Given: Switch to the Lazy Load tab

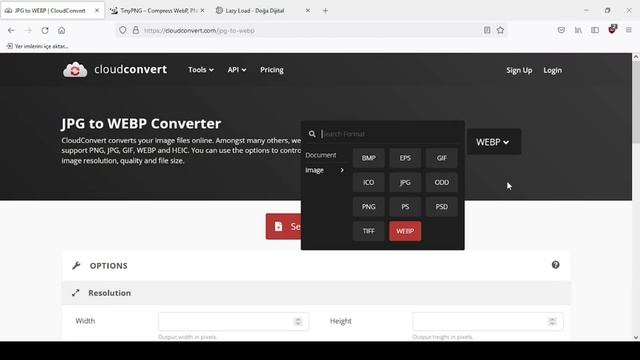Looking at the screenshot, I should click(263, 11).
